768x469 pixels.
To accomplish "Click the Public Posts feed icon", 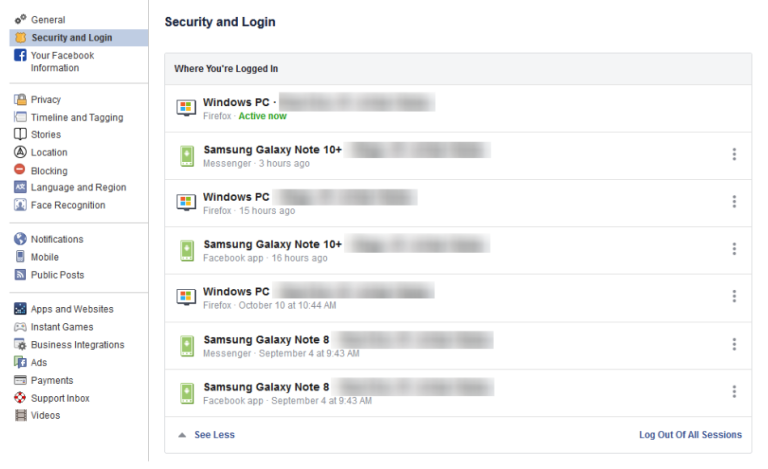I will [x=20, y=274].
